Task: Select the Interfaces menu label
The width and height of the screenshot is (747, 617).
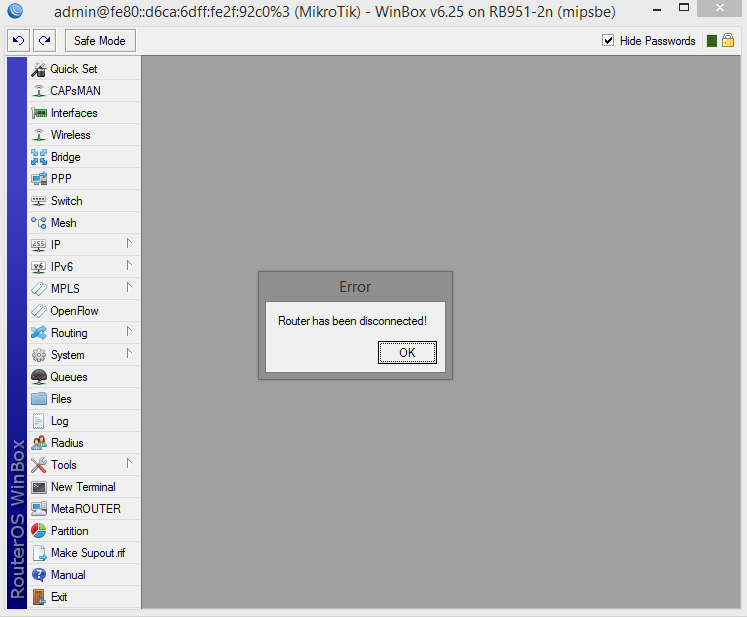Action: (74, 113)
